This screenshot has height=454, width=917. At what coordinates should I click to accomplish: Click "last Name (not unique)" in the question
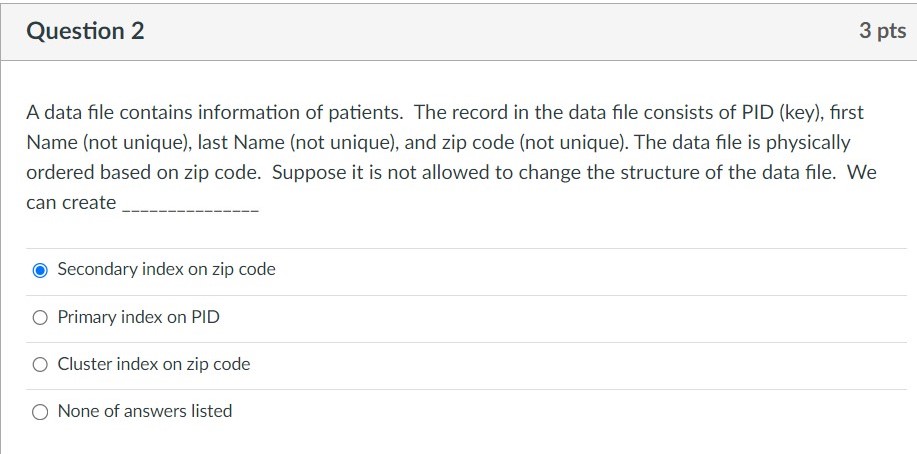coord(297,143)
